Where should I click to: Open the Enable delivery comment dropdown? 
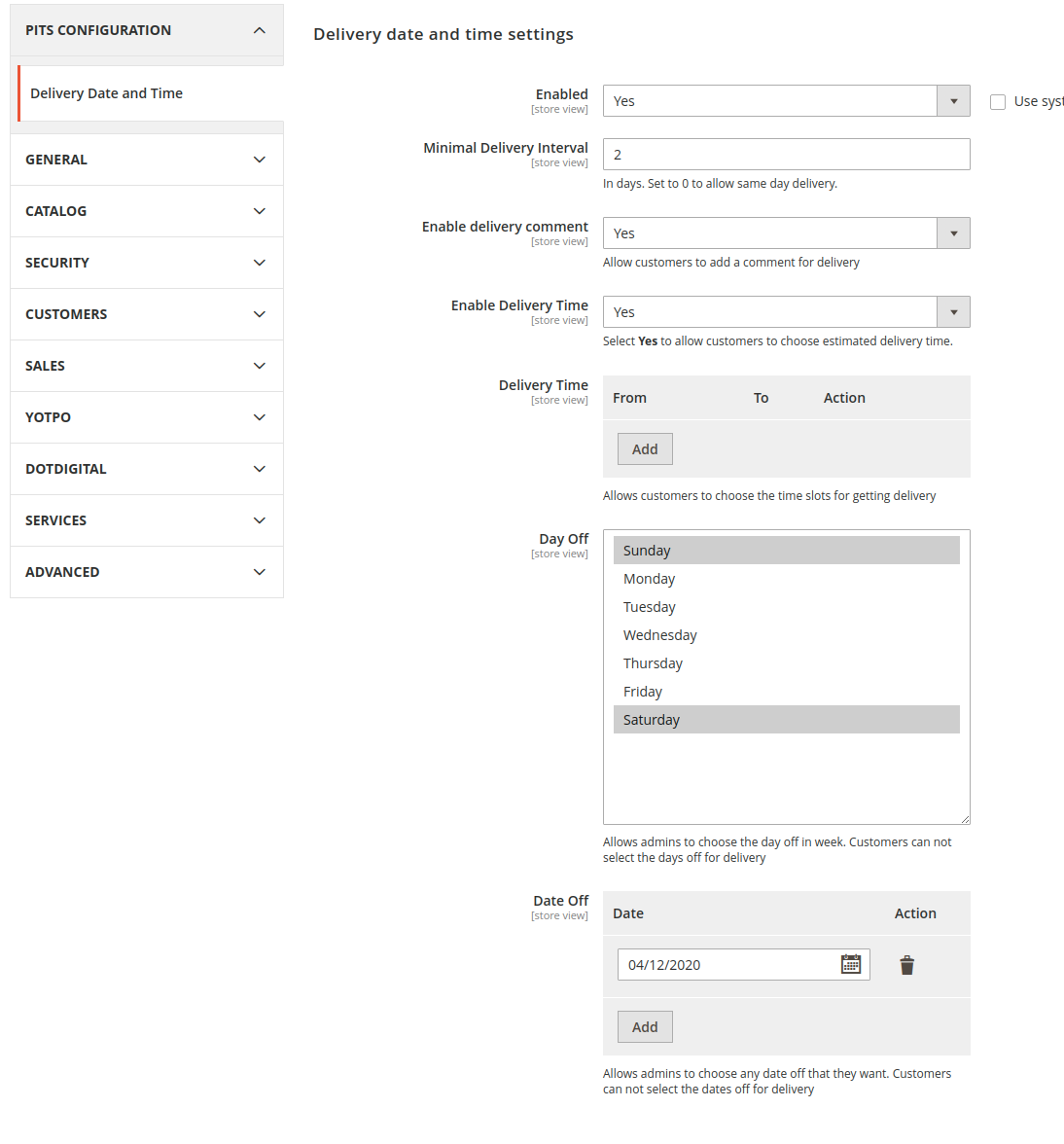coord(952,232)
